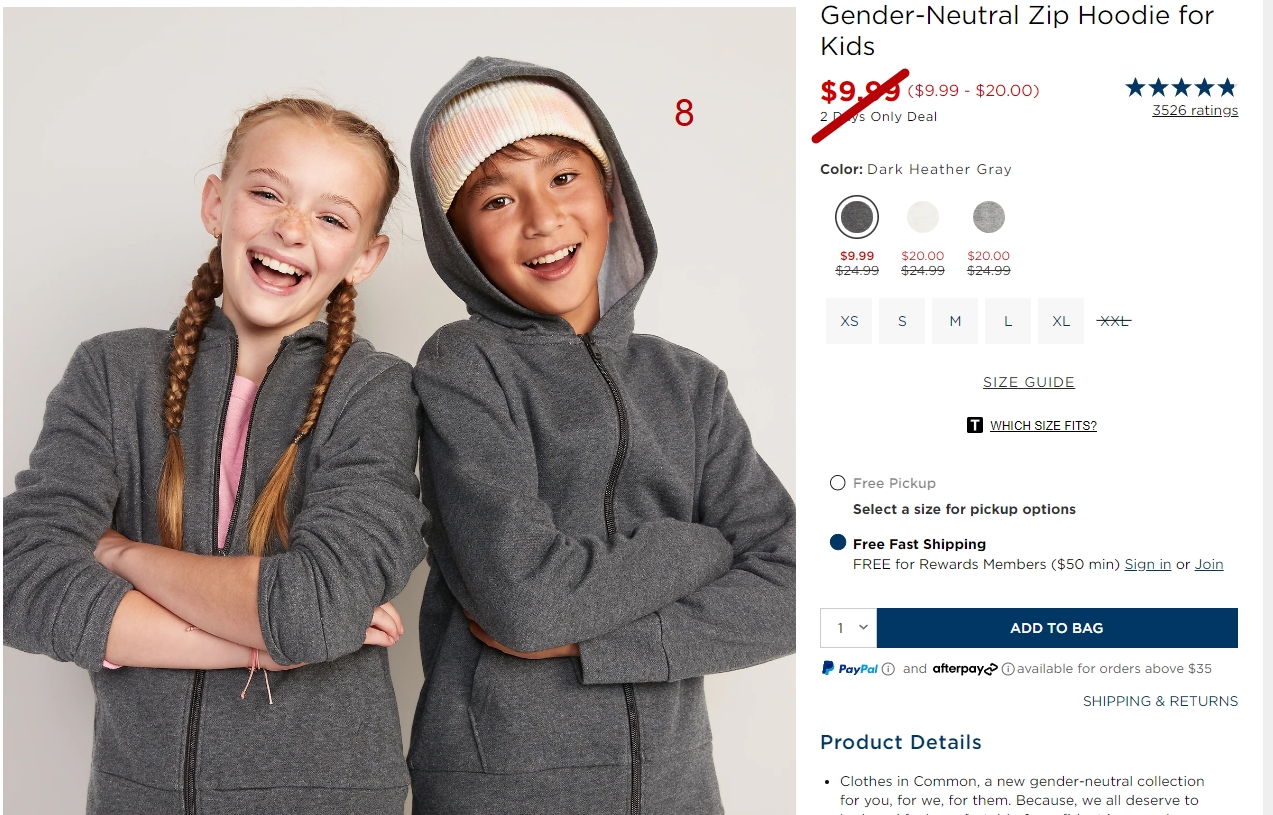This screenshot has height=815, width=1273.
Task: Pick the Dark Heather Gray color swatch
Action: [857, 217]
